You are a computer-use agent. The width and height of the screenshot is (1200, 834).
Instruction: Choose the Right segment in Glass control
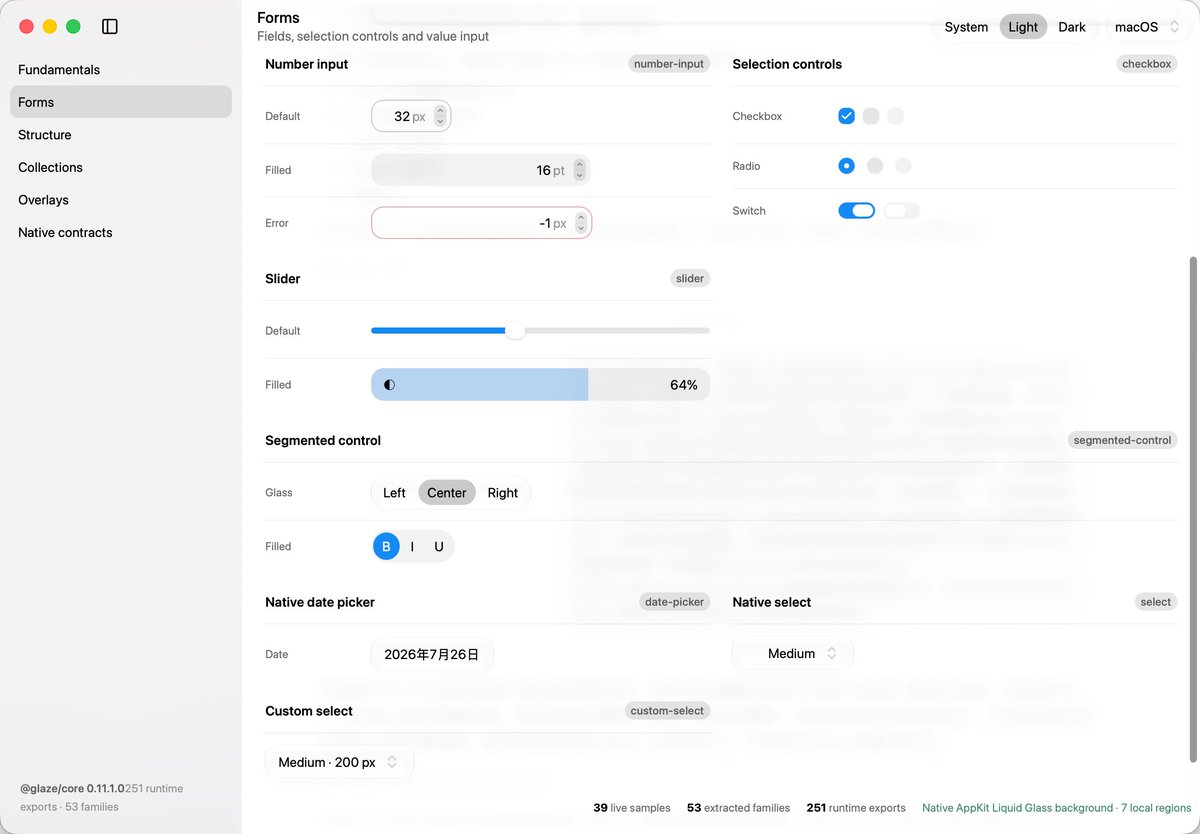click(x=503, y=493)
